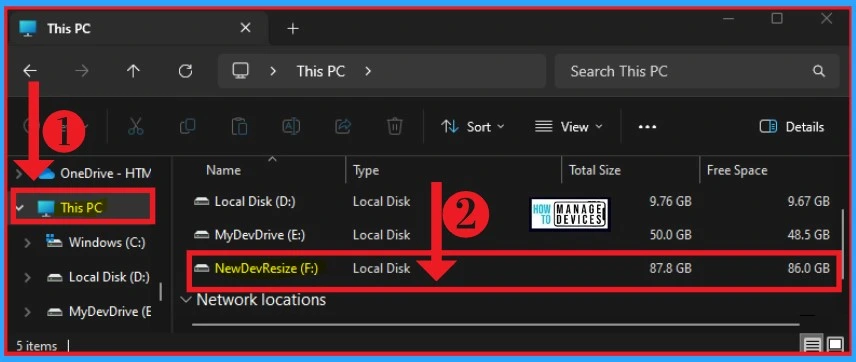
Task: Toggle the Details pane
Action: [x=792, y=127]
